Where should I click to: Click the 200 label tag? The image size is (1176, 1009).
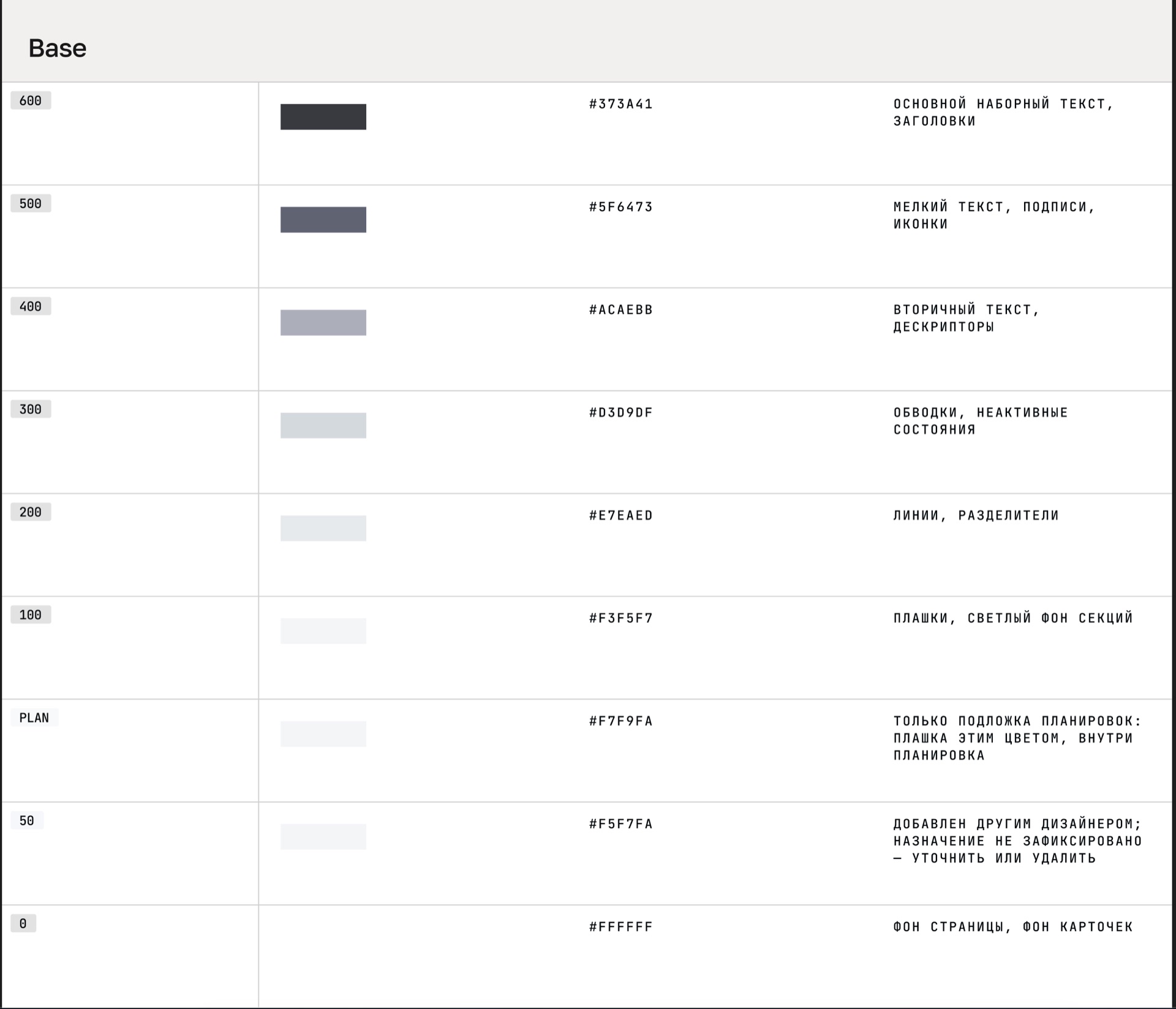[31, 512]
